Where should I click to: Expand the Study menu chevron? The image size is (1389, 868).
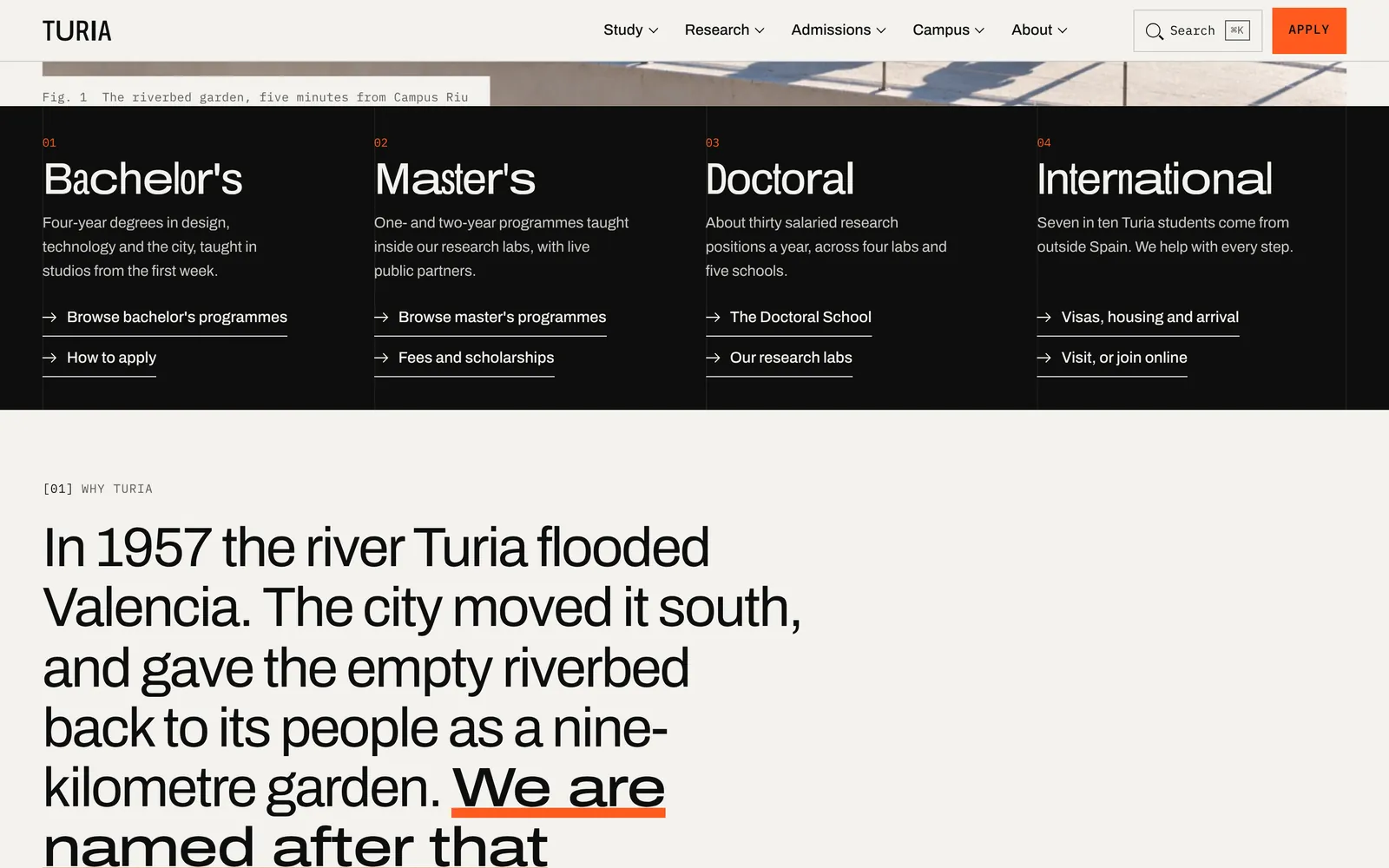654,30
